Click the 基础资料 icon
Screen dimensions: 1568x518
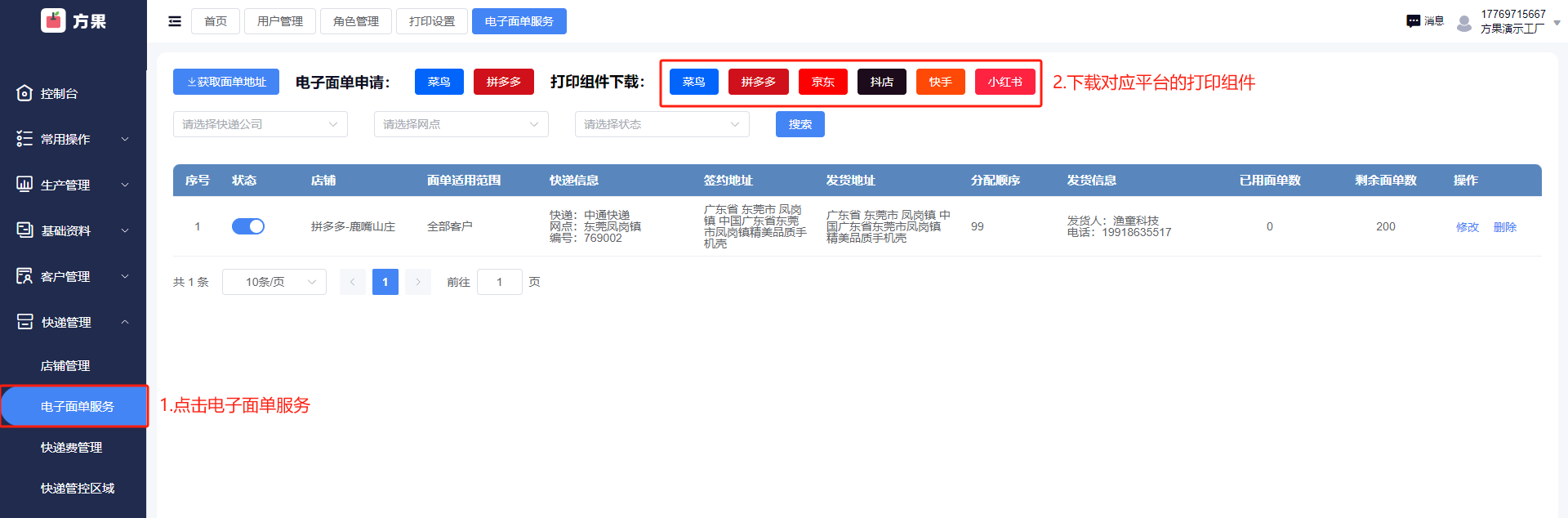point(24,230)
